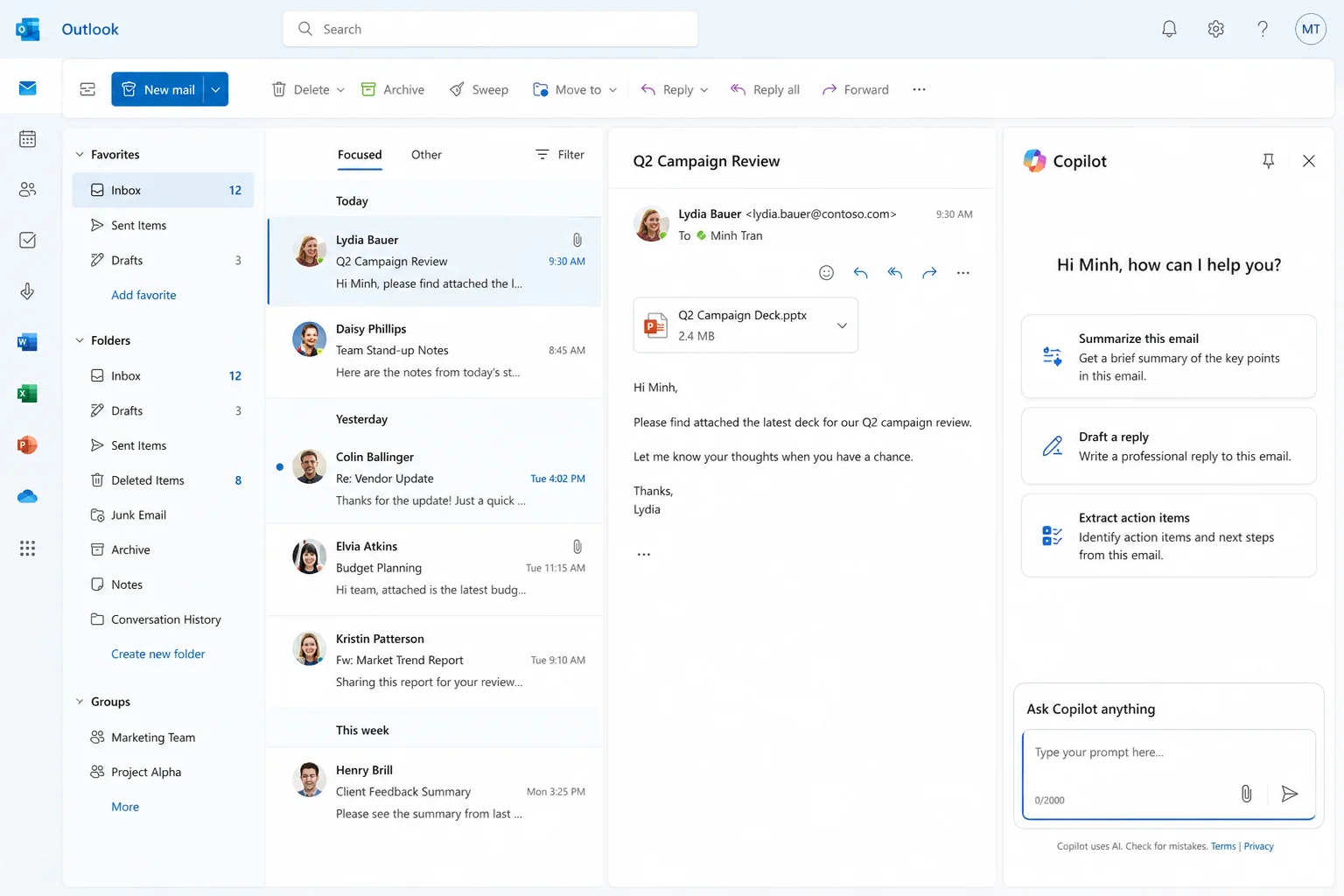Viewport: 1344px width, 896px height.
Task: Open the Settings gear
Action: [1215, 29]
